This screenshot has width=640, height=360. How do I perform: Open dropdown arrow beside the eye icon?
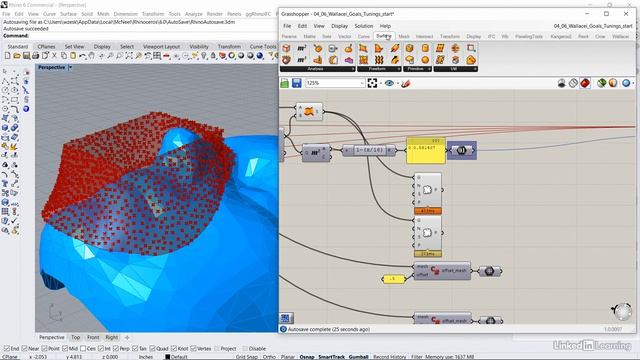[398, 84]
